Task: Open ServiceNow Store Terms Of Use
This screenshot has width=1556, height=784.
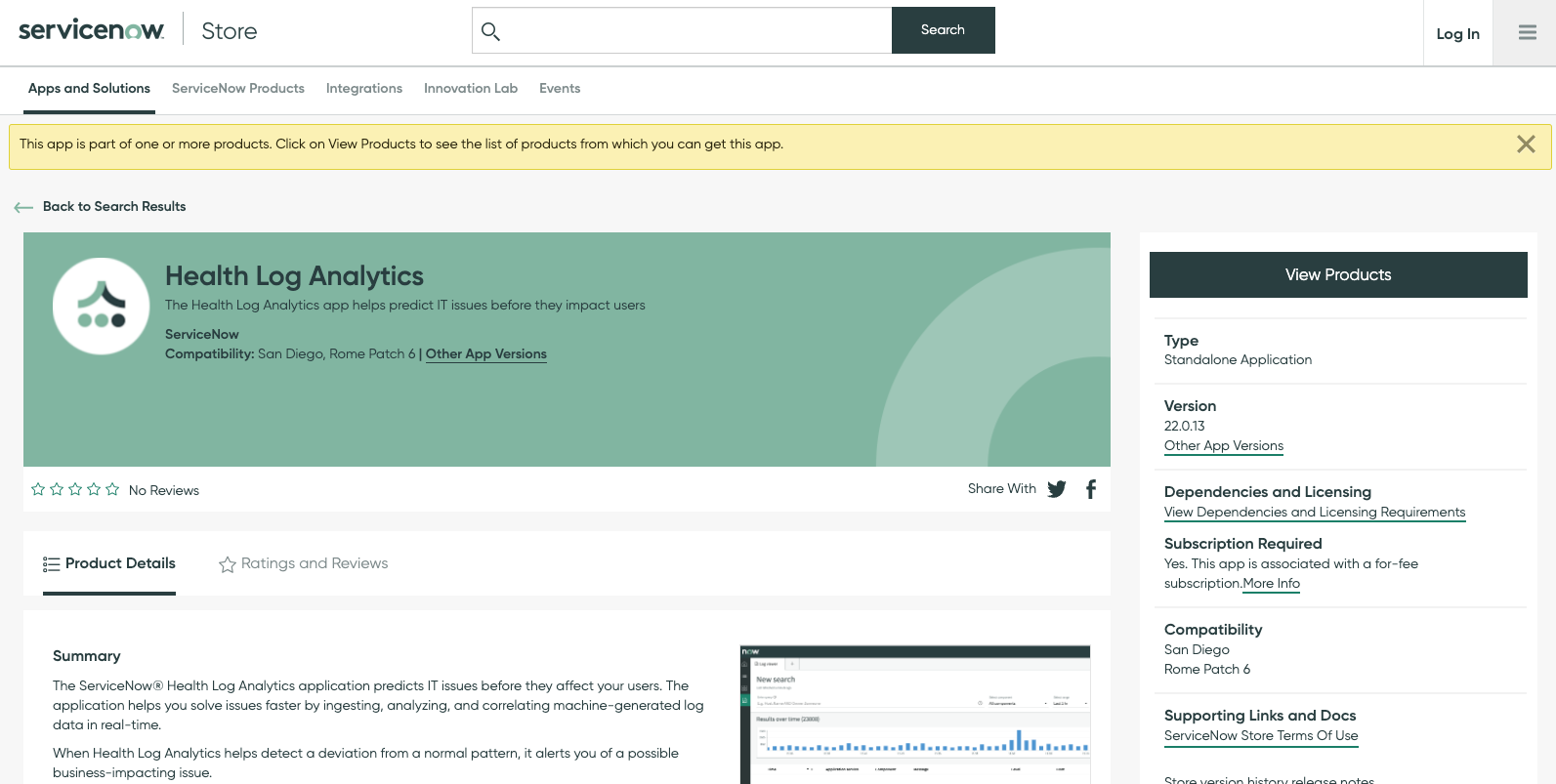Action: click(1261, 736)
